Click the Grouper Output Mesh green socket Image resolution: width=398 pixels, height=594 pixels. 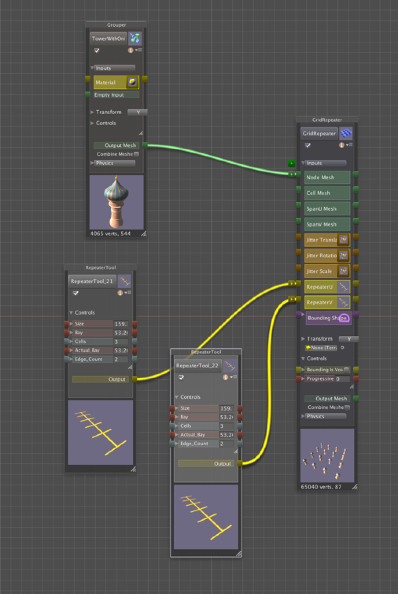tap(145, 145)
